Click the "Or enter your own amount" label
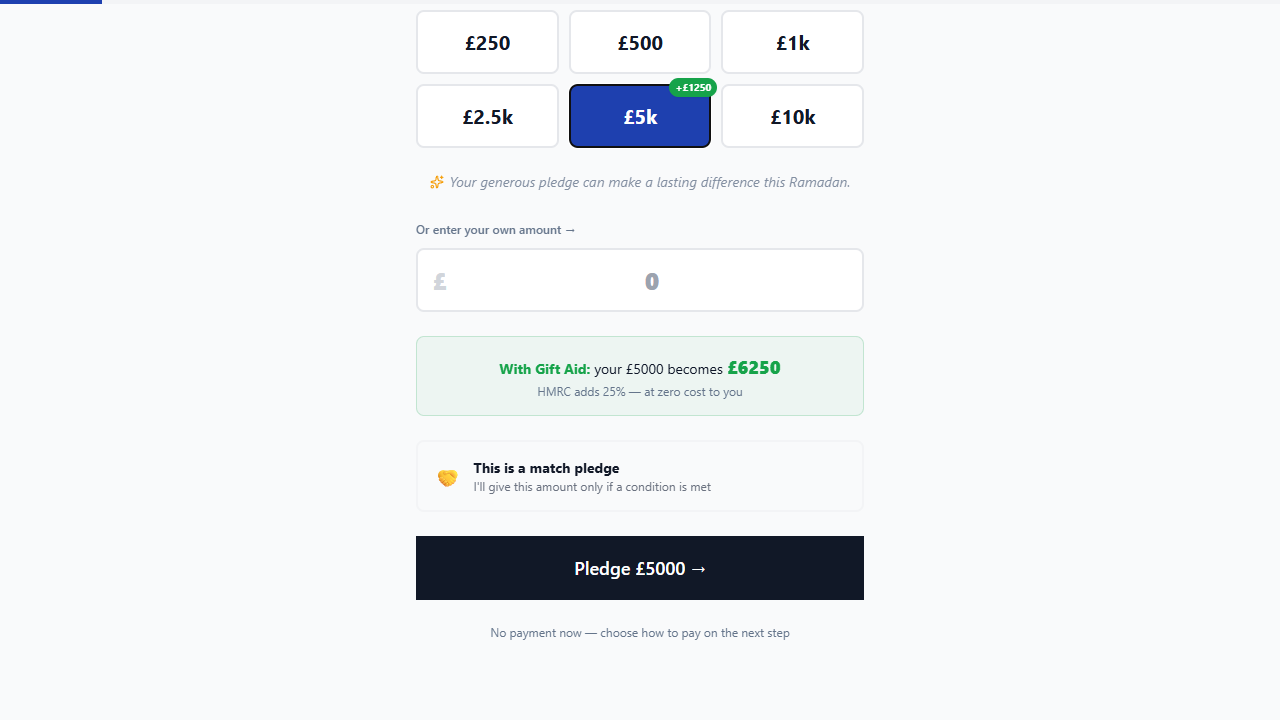Image resolution: width=1280 pixels, height=720 pixels. [496, 230]
